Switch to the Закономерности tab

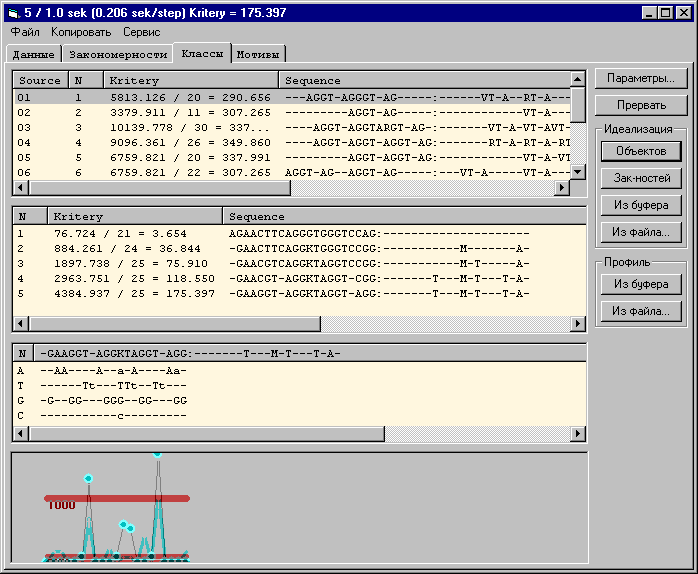[x=117, y=54]
